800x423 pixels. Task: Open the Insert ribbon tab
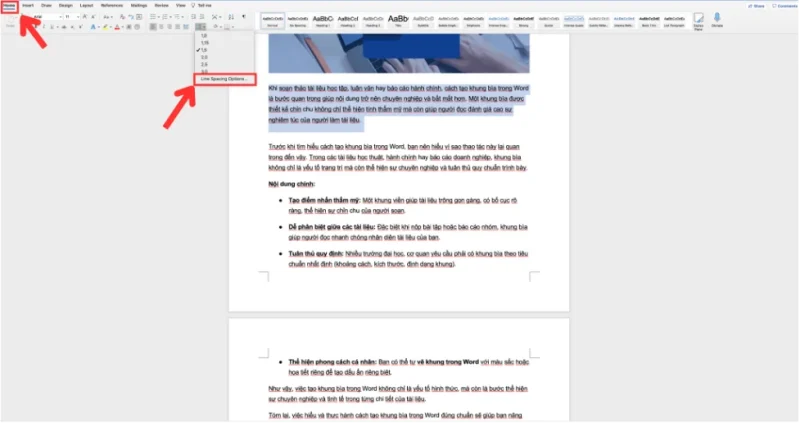pyautogui.click(x=28, y=5)
